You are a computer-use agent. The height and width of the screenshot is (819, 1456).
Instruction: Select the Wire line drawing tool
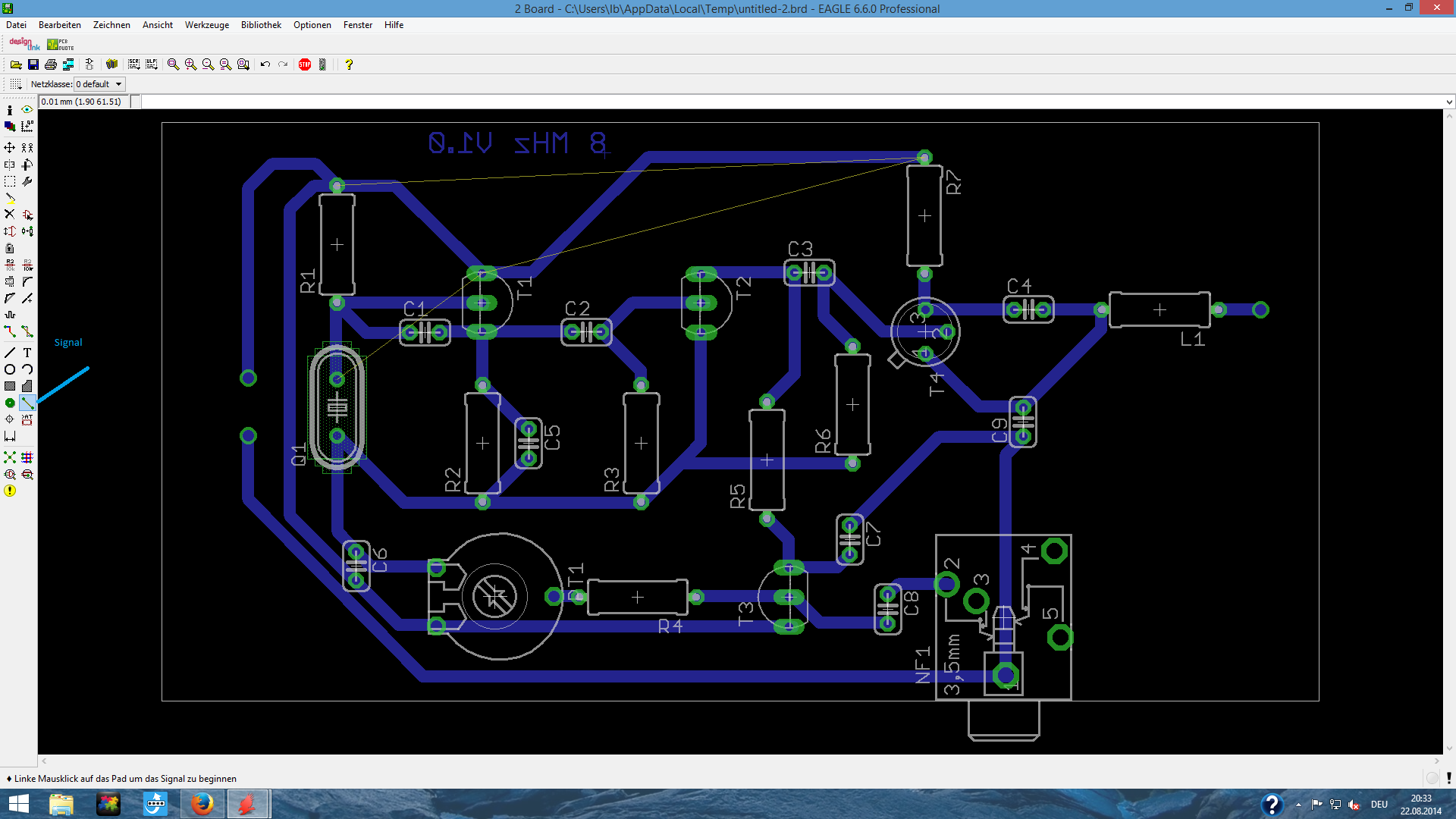coord(10,353)
